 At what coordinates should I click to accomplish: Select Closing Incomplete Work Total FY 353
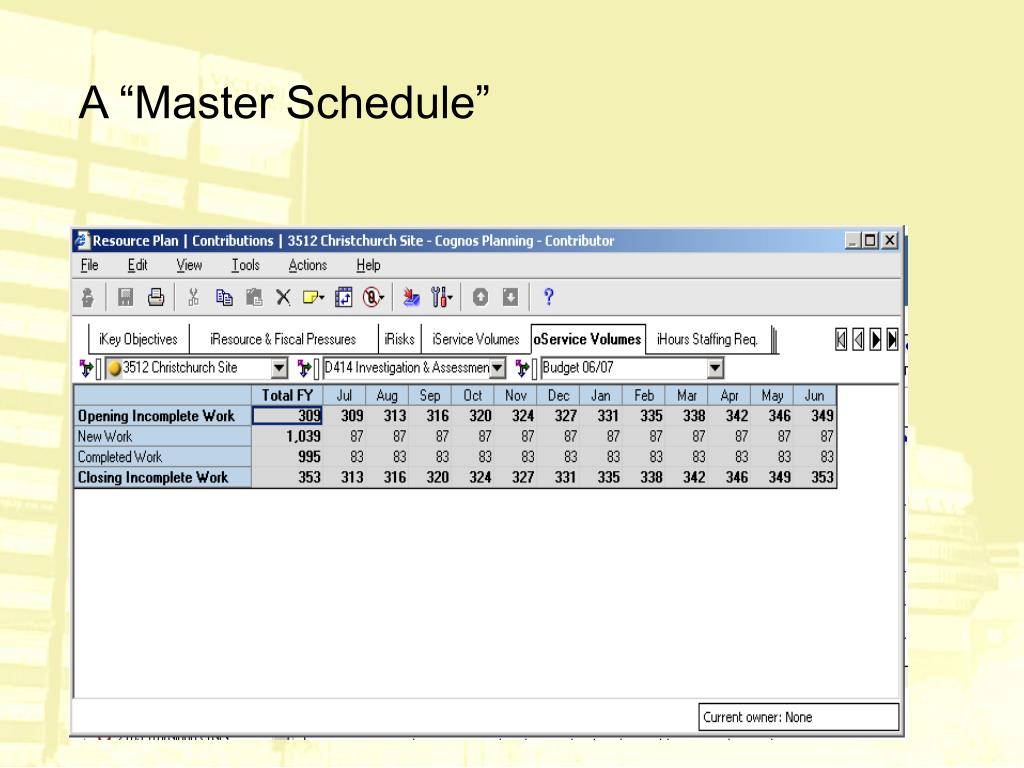(x=287, y=477)
